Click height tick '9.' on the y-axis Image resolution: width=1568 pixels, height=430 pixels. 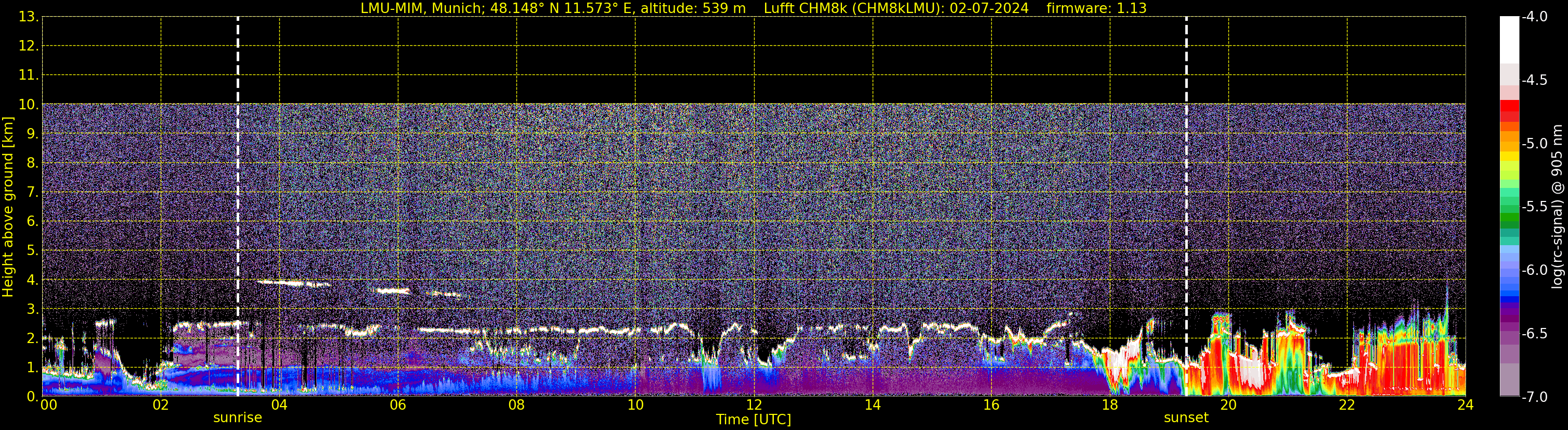pyautogui.click(x=32, y=134)
